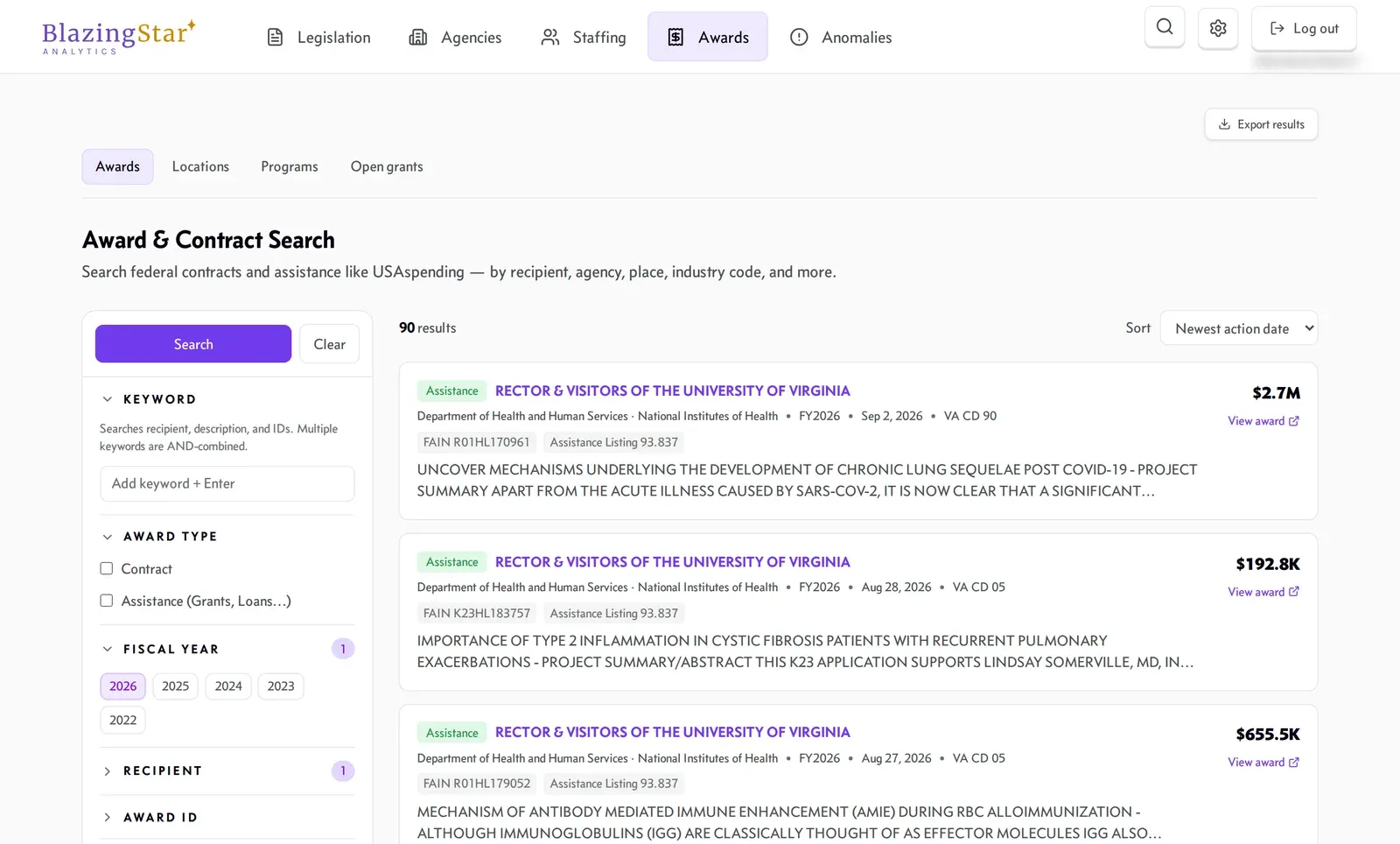Go to the Anomalies nav item
1400x844 pixels.
tap(841, 37)
